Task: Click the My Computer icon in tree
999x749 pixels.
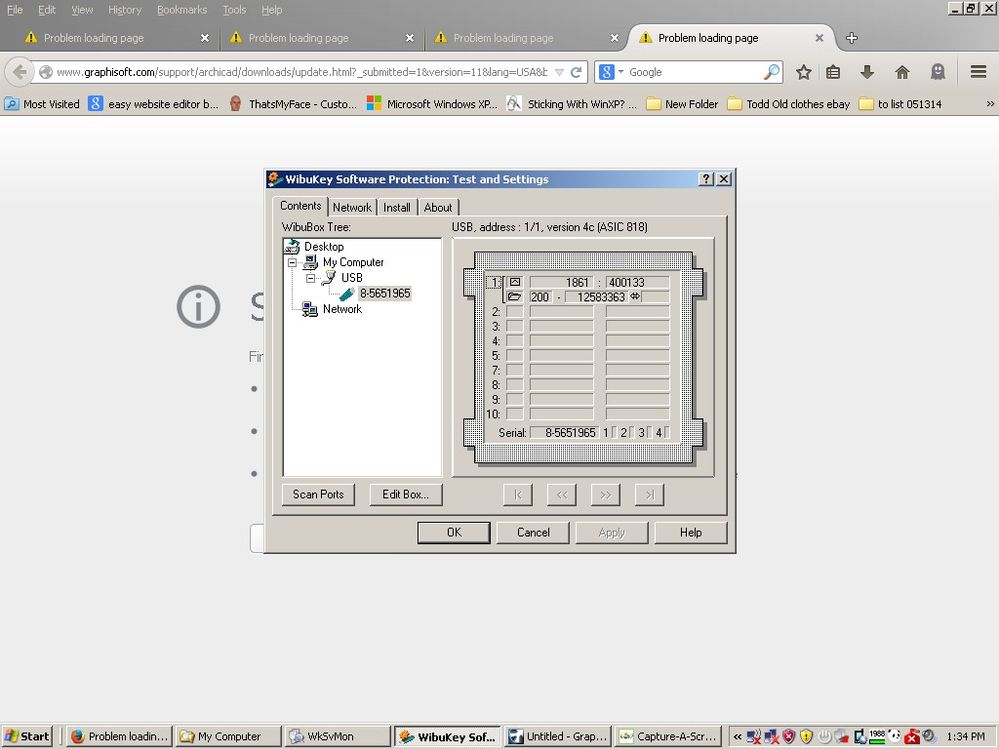Action: [310, 262]
